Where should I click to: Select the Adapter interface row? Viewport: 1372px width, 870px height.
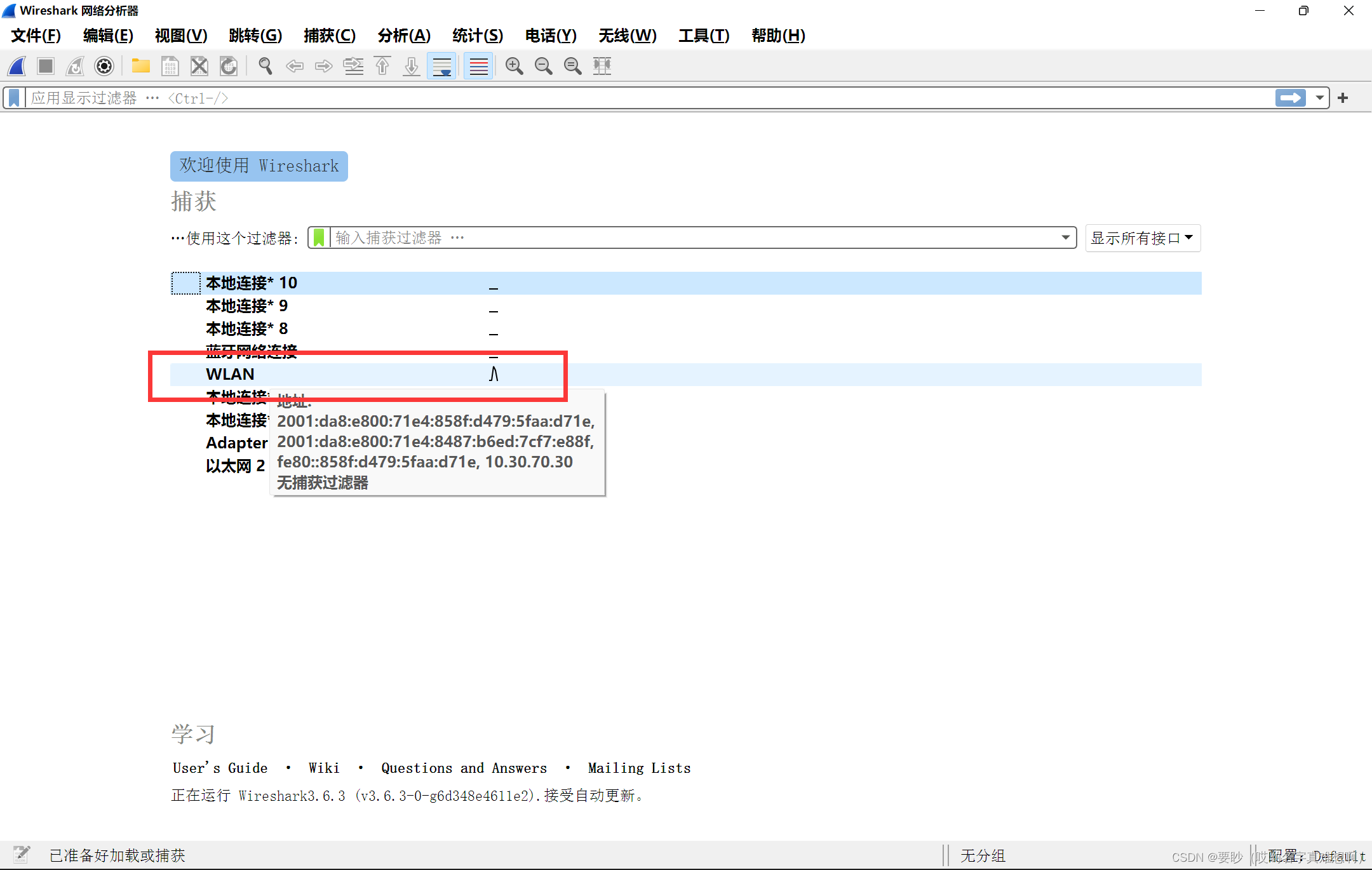pos(236,443)
